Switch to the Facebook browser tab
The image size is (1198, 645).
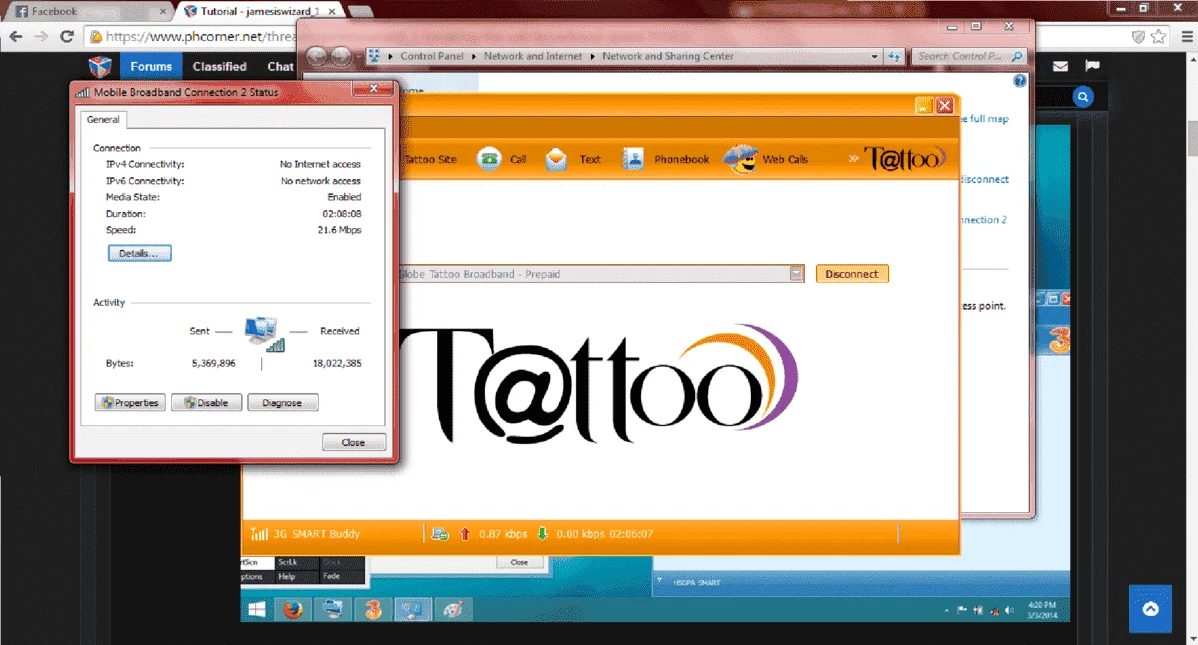[x=88, y=11]
